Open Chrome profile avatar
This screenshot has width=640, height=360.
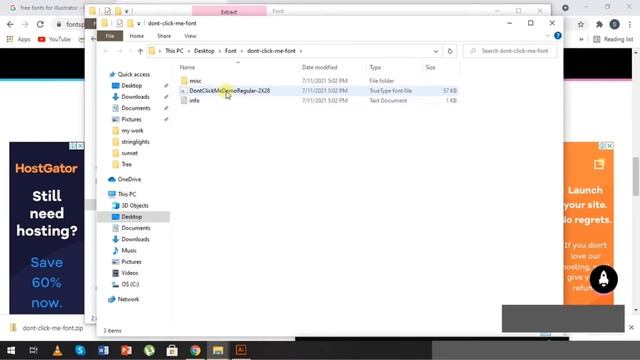[x=615, y=24]
